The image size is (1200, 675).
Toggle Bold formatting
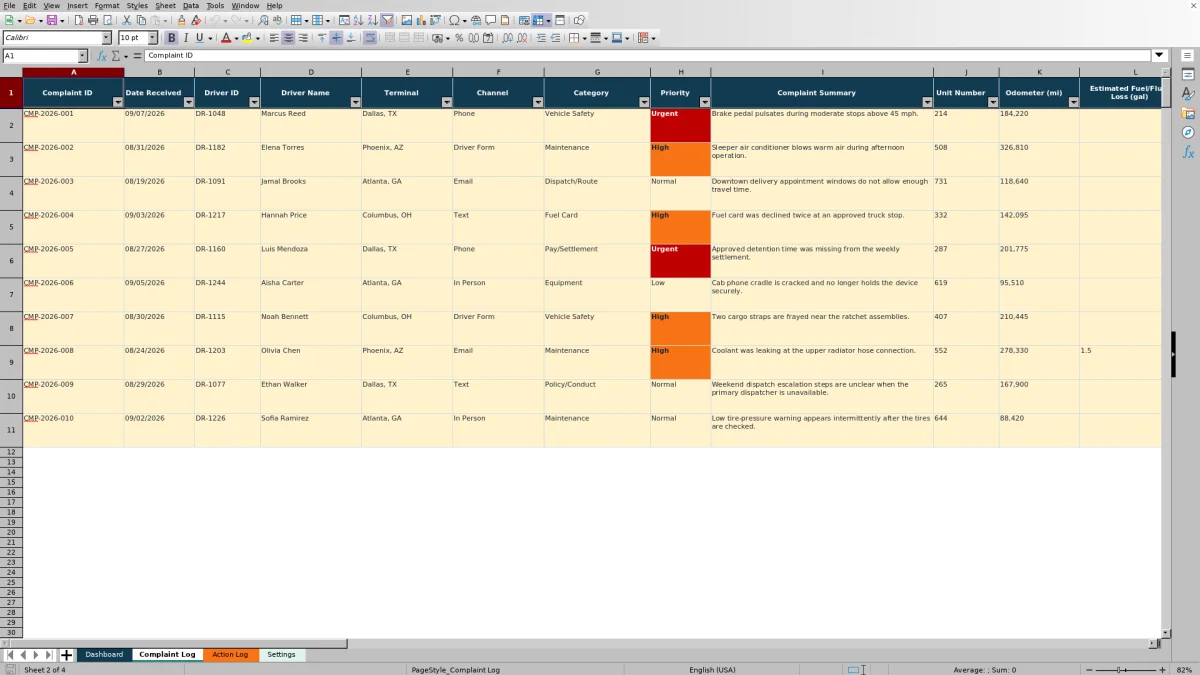pos(171,38)
